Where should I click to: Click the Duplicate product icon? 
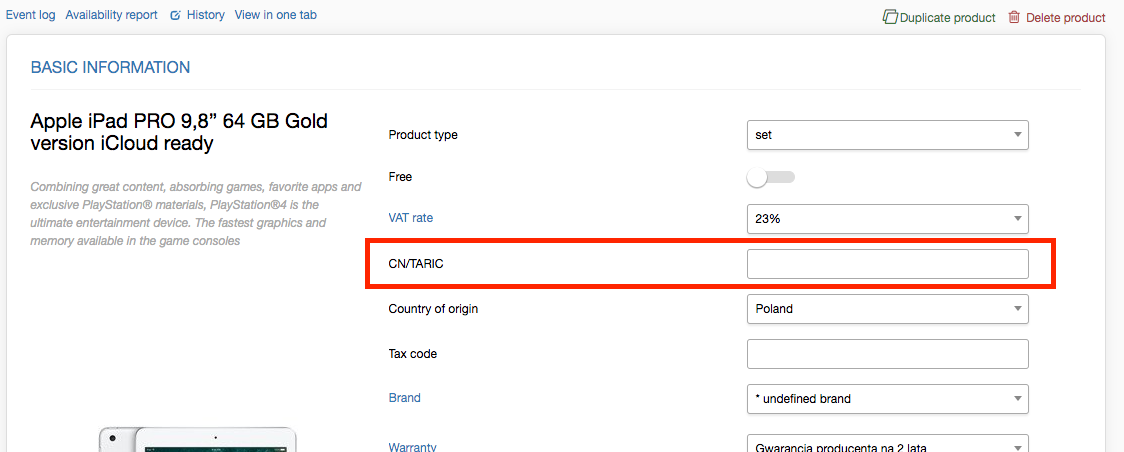tap(890, 17)
